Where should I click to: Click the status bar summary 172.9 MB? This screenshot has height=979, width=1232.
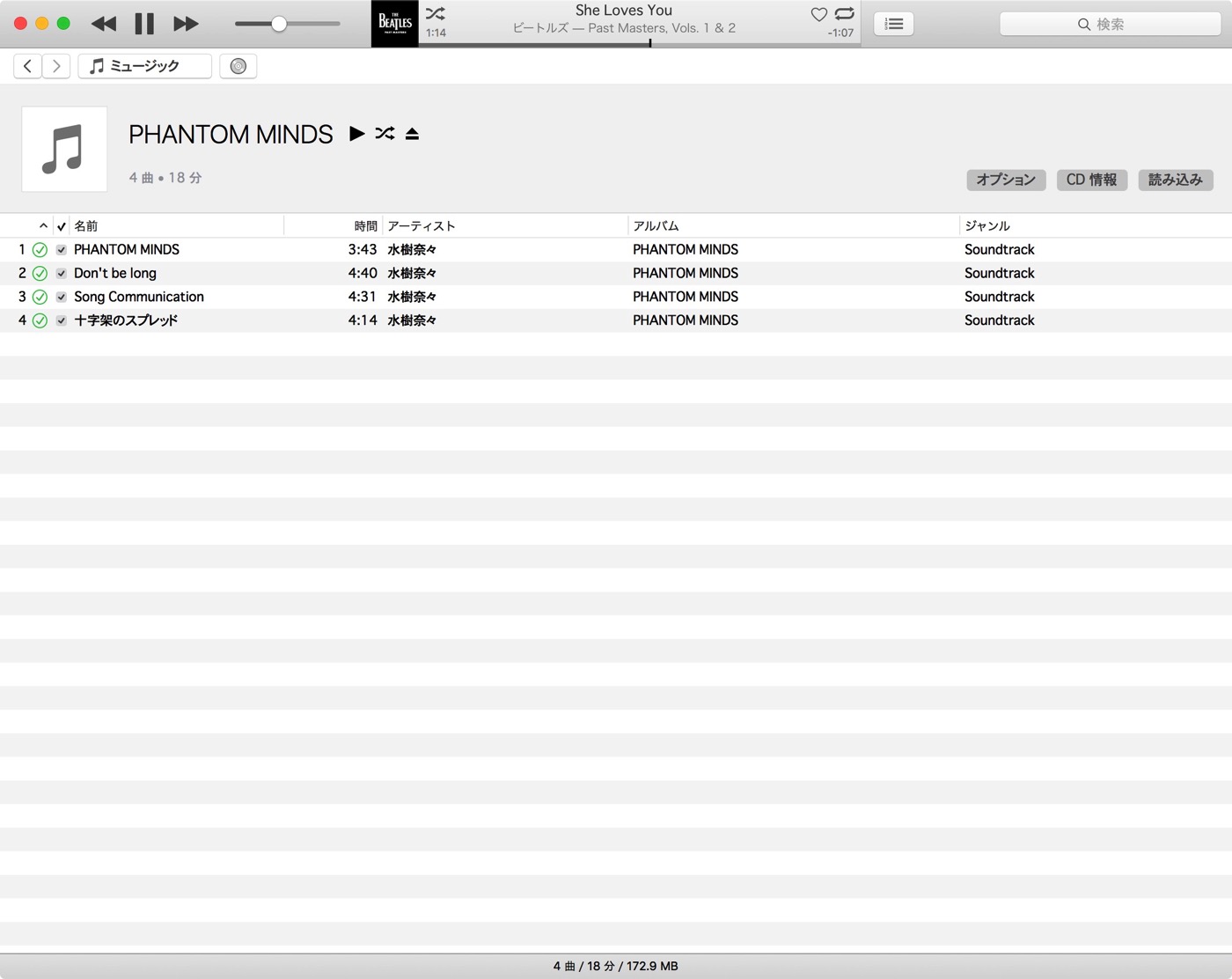616,966
